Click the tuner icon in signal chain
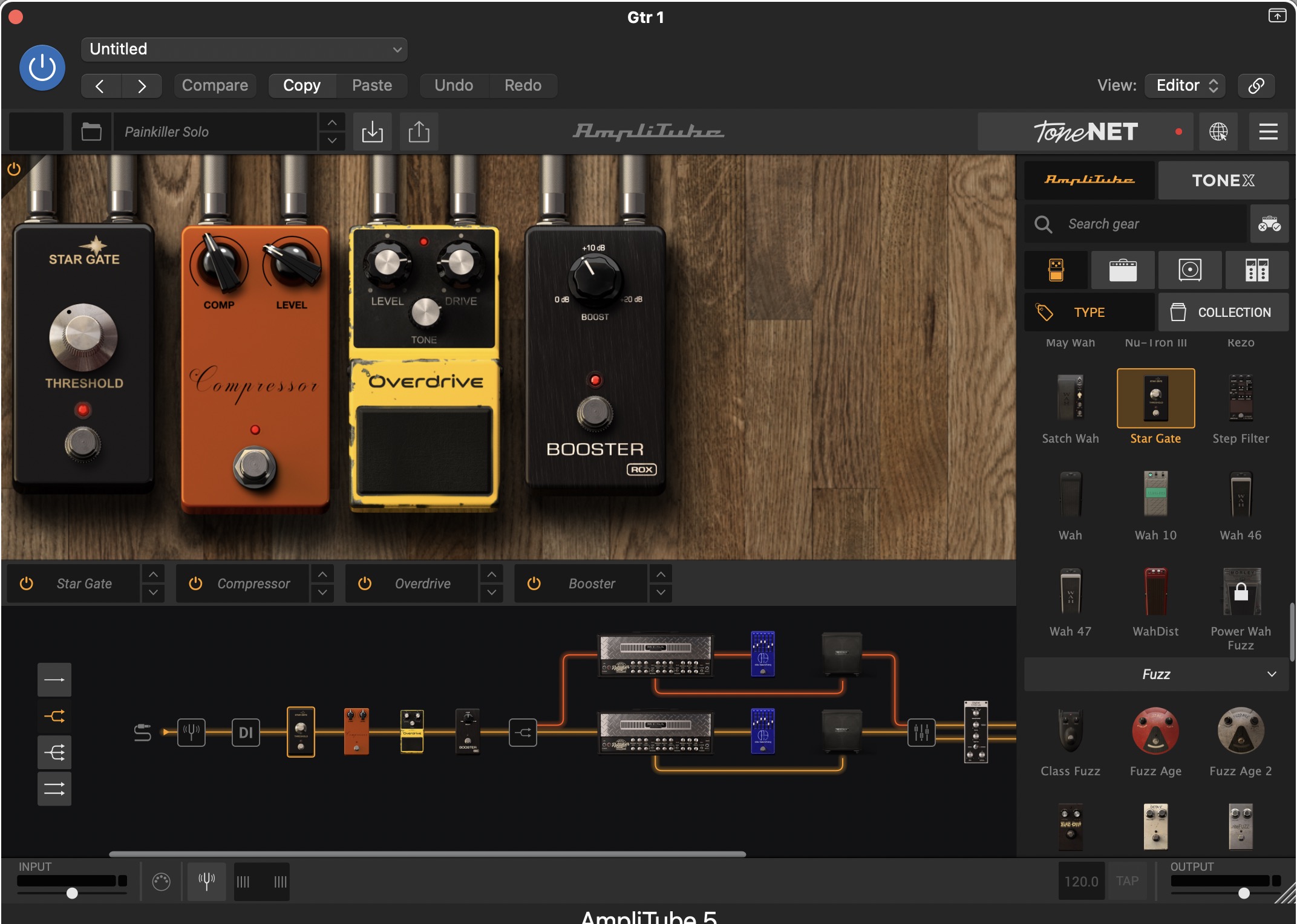This screenshot has width=1297, height=924. (x=191, y=732)
